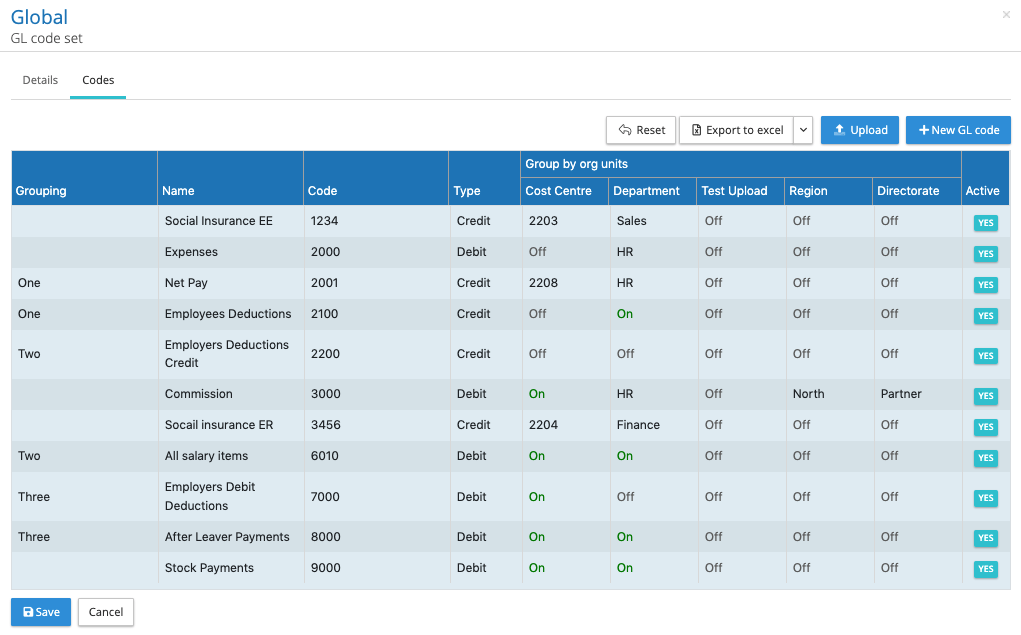The width and height of the screenshot is (1021, 635).
Task: Open Cost Centre value for Commission row
Action: pos(537,394)
